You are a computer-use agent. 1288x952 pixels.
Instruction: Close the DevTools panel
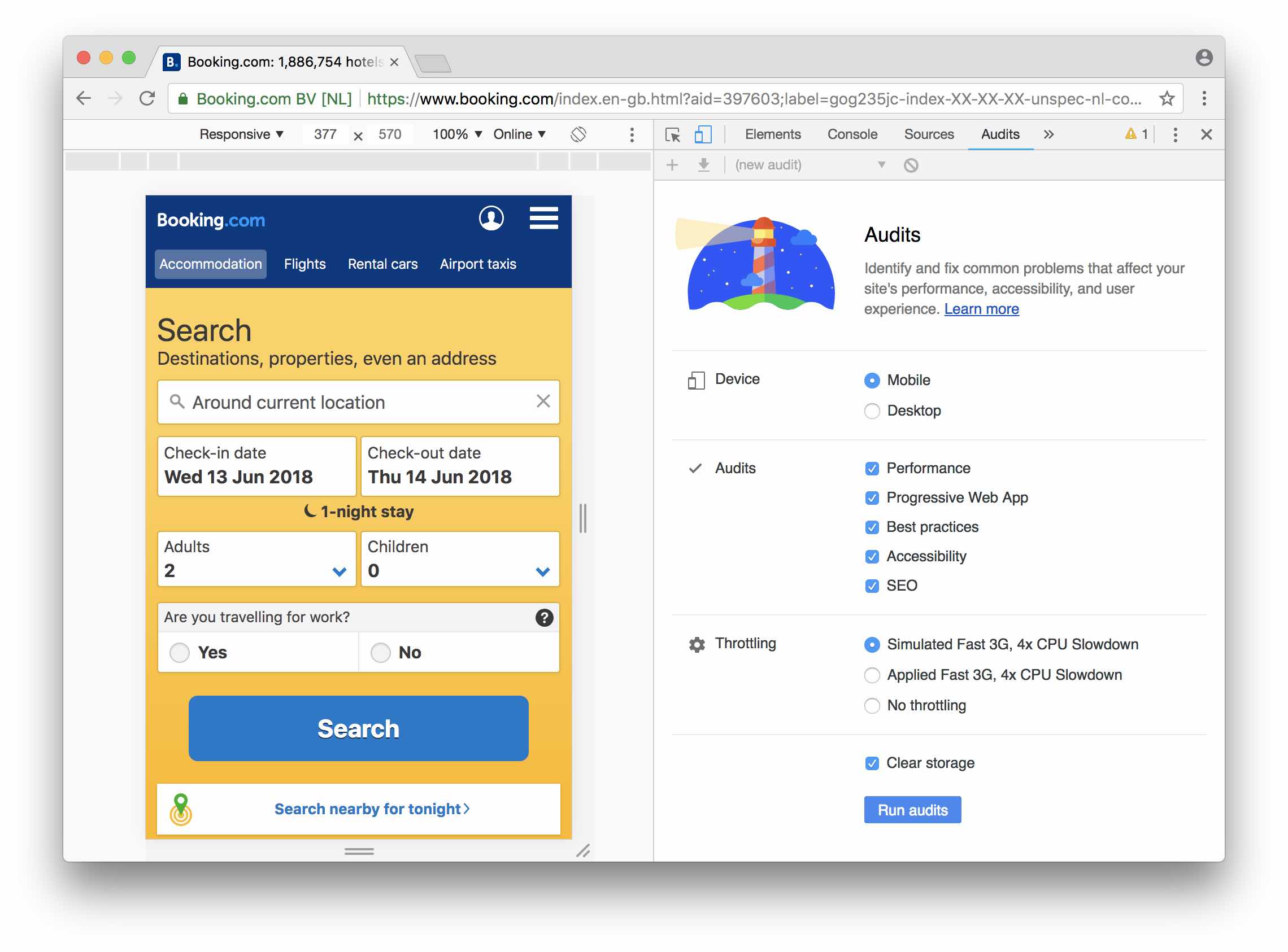click(1206, 135)
